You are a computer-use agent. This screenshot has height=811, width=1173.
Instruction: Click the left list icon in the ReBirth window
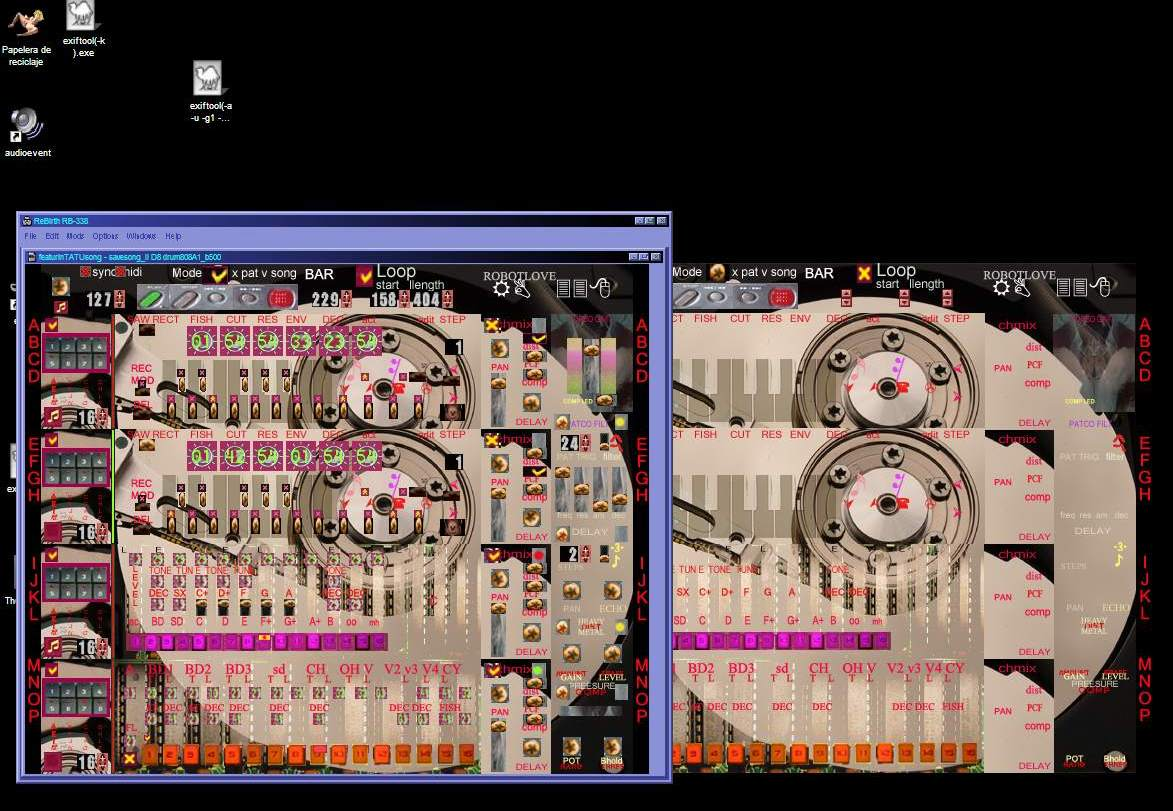click(563, 289)
